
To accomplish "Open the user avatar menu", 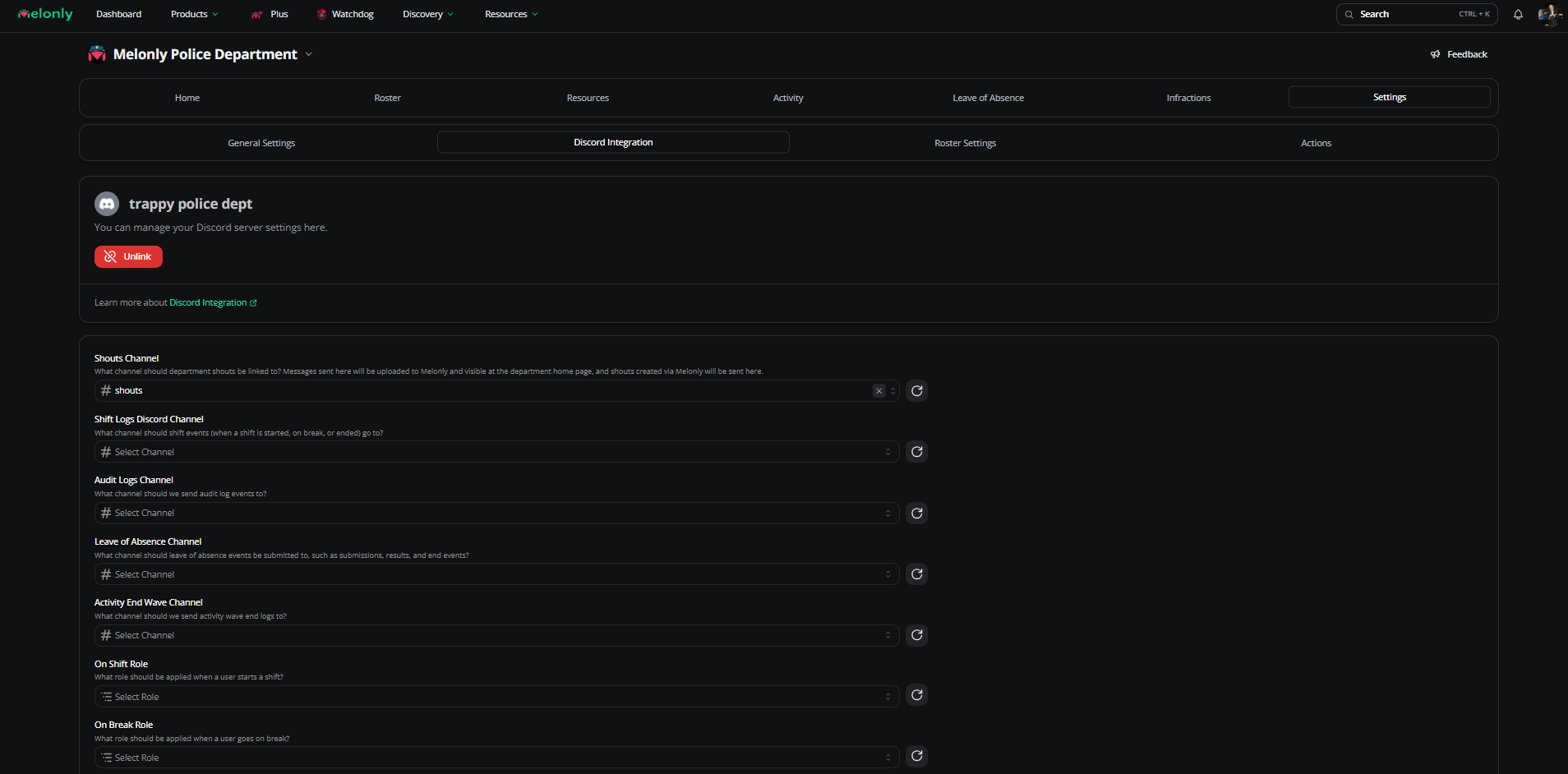I will (1549, 14).
